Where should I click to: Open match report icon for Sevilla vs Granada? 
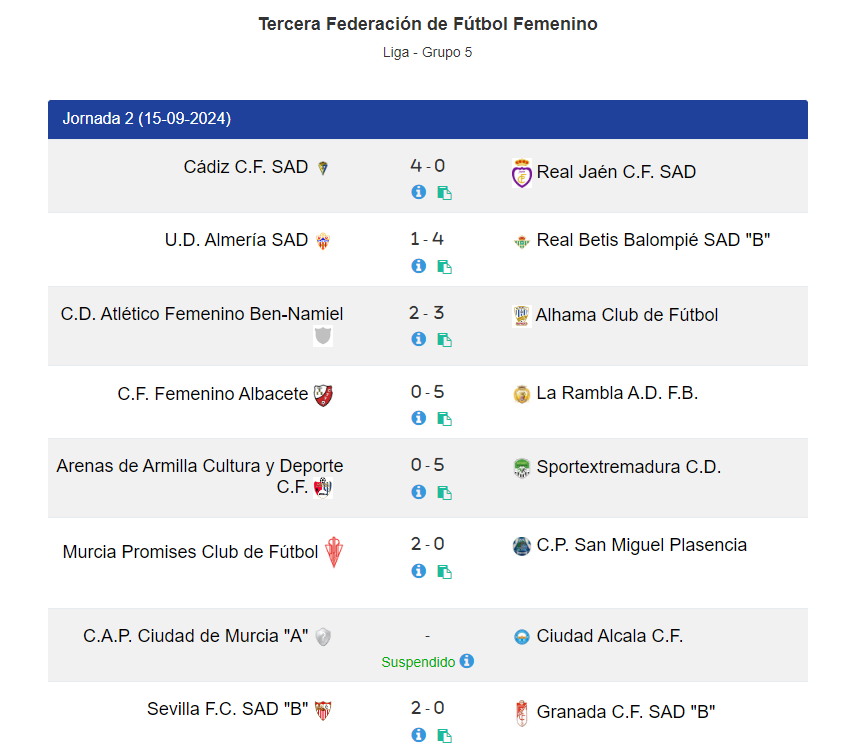click(x=444, y=736)
